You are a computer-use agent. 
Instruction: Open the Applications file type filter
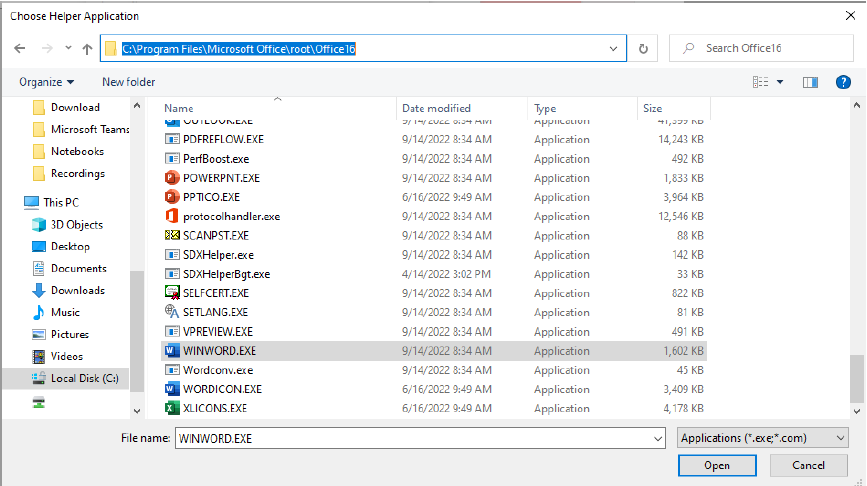[762, 438]
